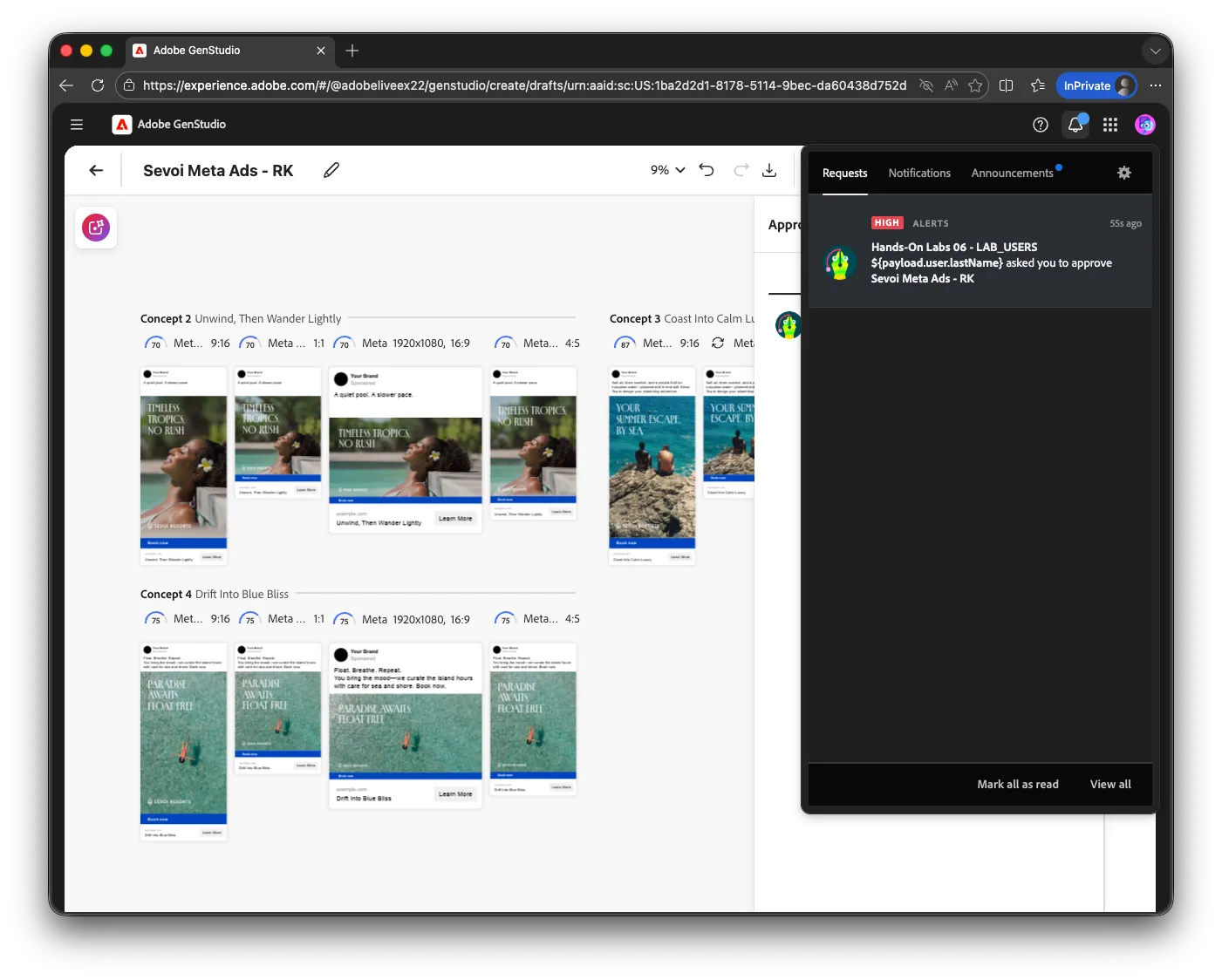The image size is (1222, 980).
Task: Select Concept 2 9:16 ad thumbnail
Action: tap(183, 466)
